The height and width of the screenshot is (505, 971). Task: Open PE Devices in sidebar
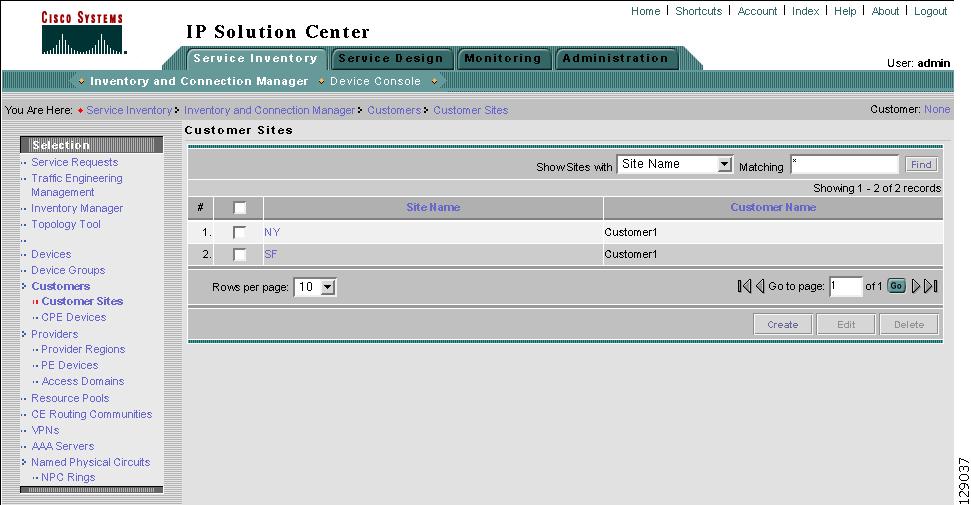pyautogui.click(x=69, y=366)
